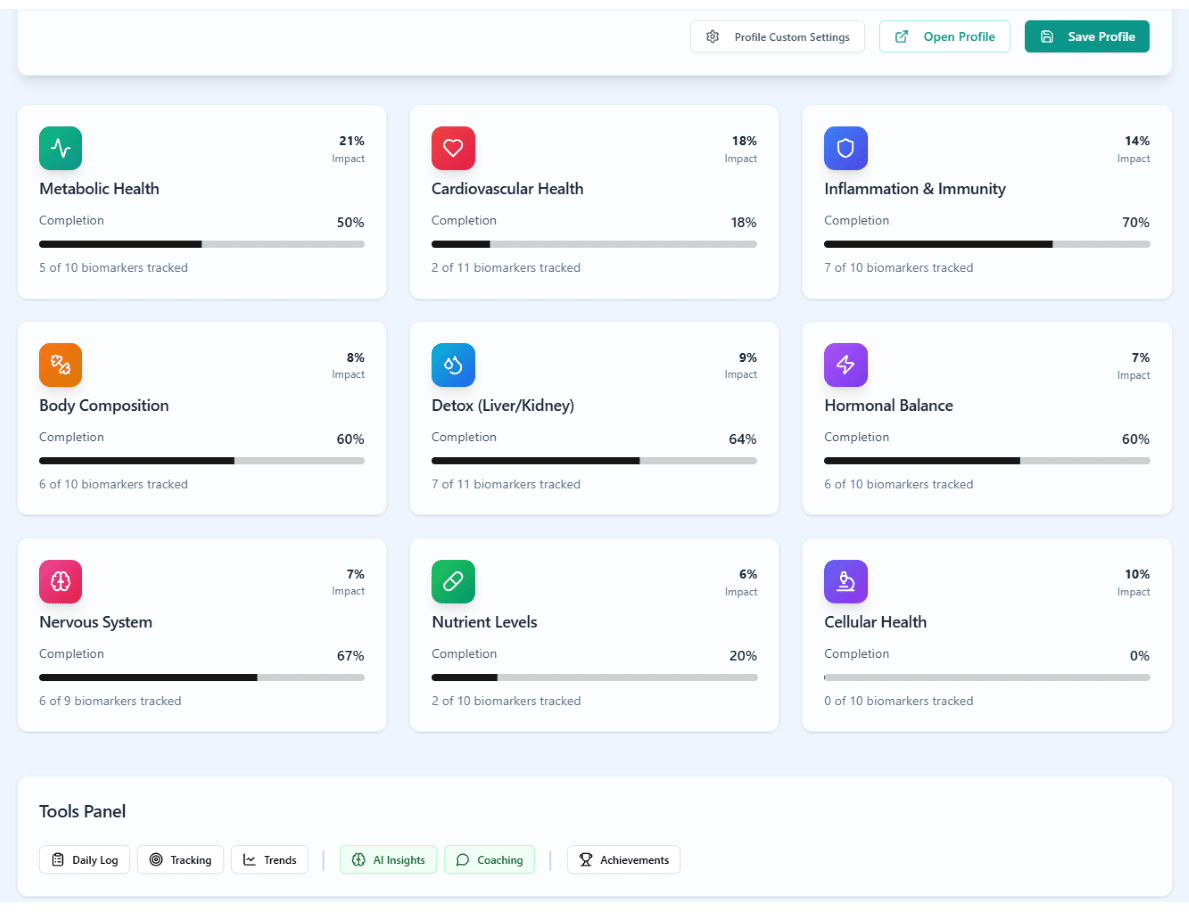The image size is (1189, 921).
Task: Click the Hormonal Balance lightning icon
Action: pos(845,365)
